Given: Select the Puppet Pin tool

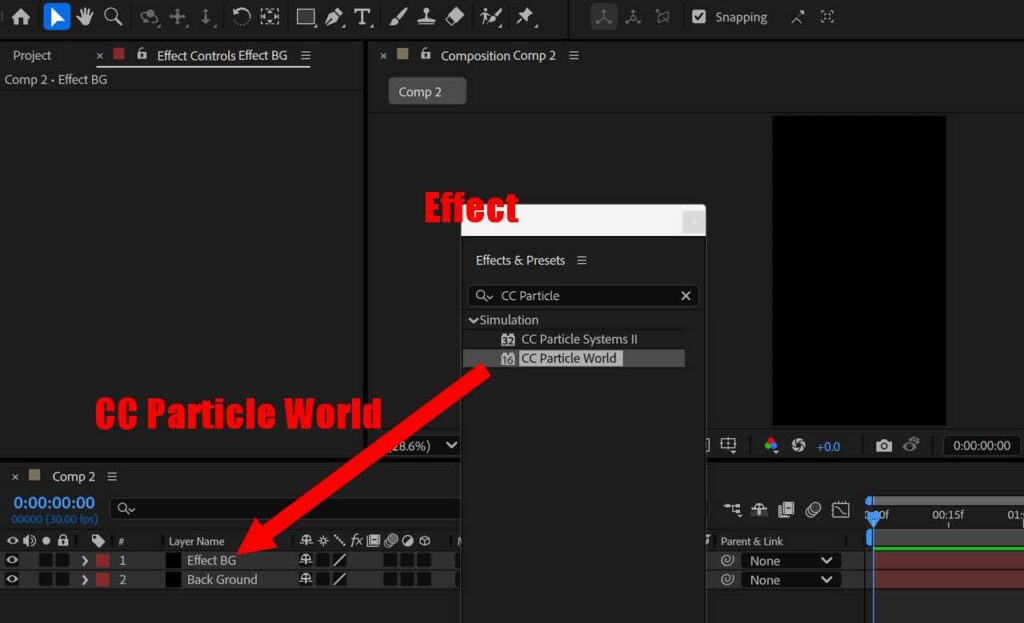Looking at the screenshot, I should pyautogui.click(x=525, y=17).
